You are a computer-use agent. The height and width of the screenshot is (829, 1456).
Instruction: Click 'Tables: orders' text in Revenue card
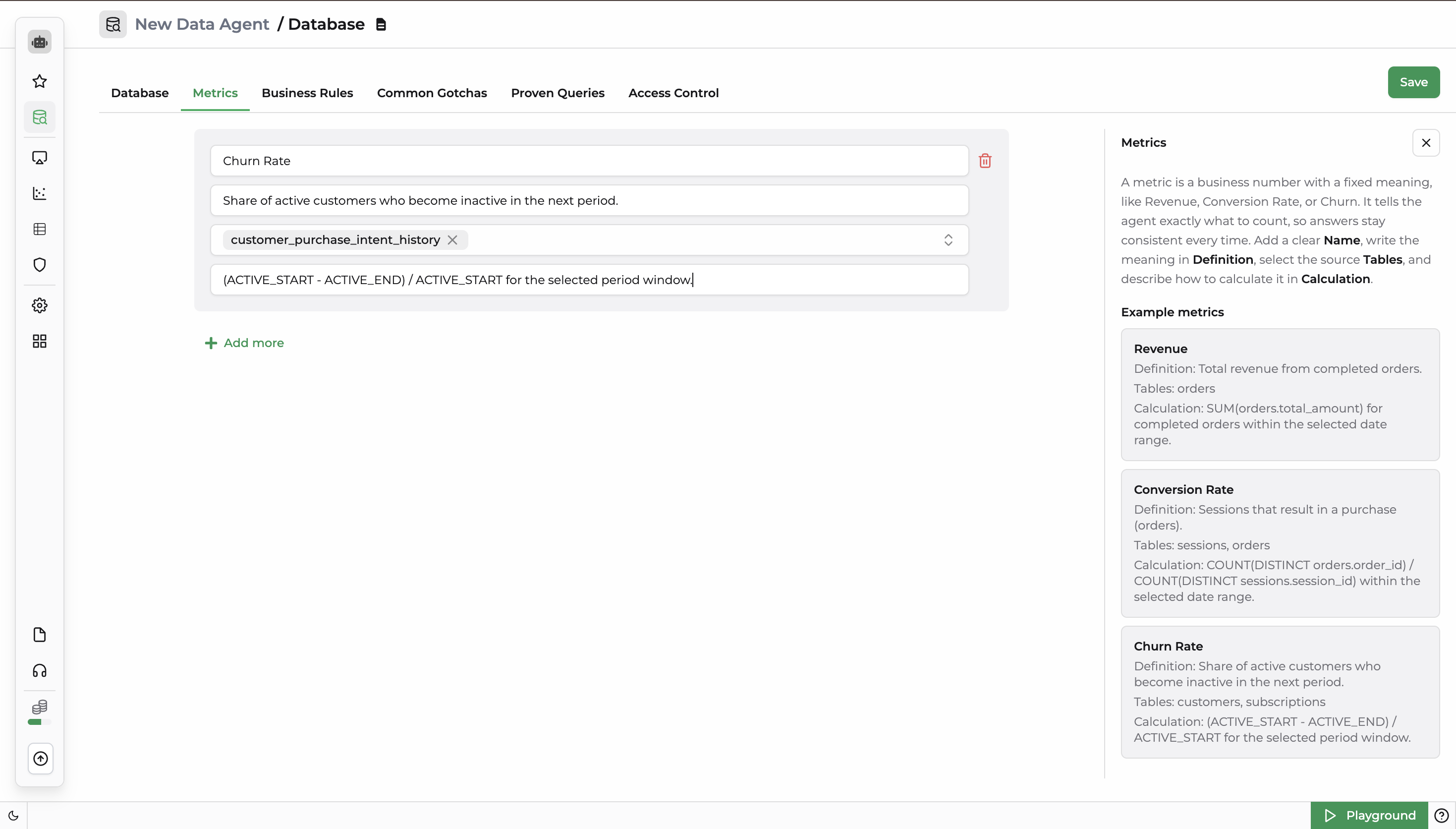pyautogui.click(x=1175, y=389)
